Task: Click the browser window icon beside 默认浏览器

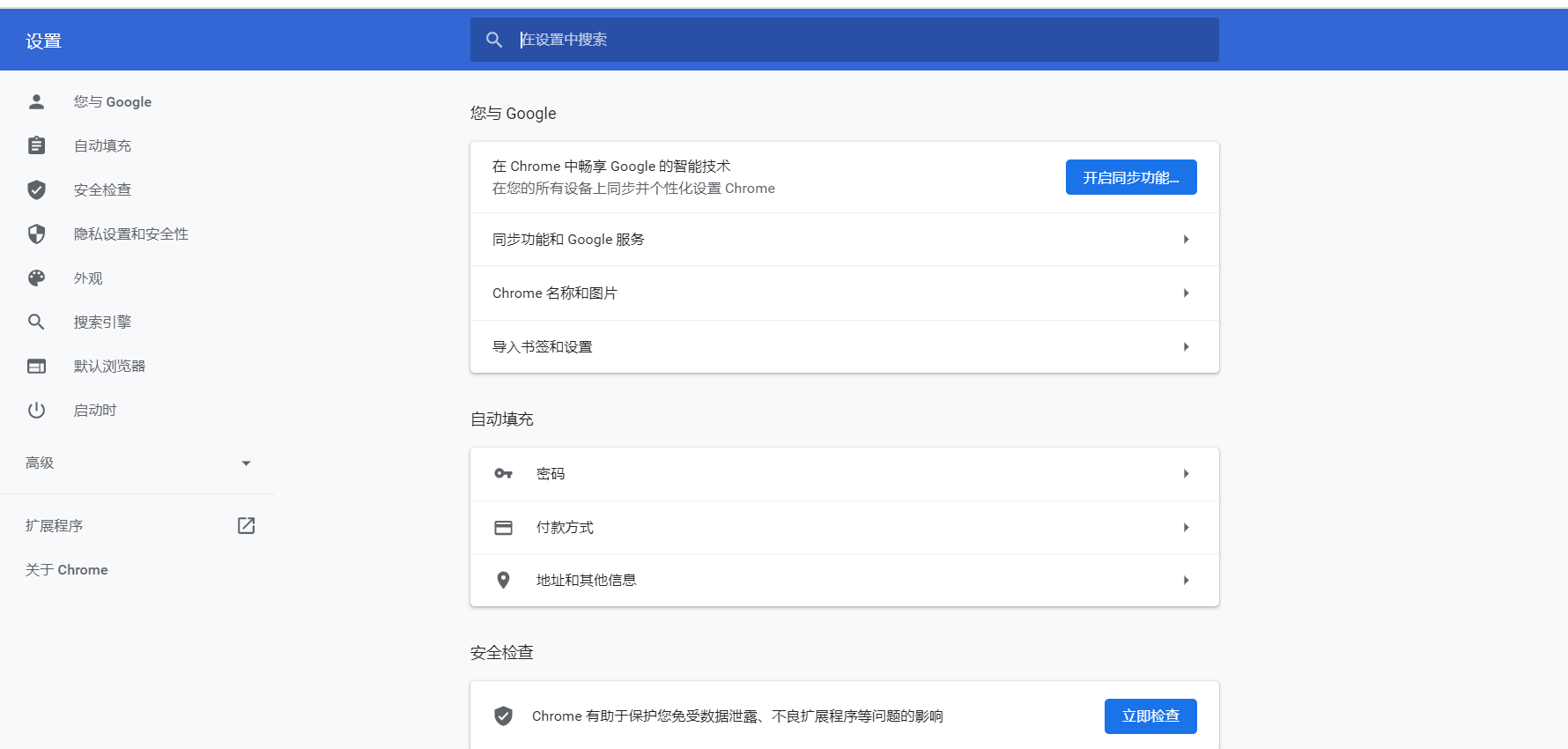Action: [36, 366]
